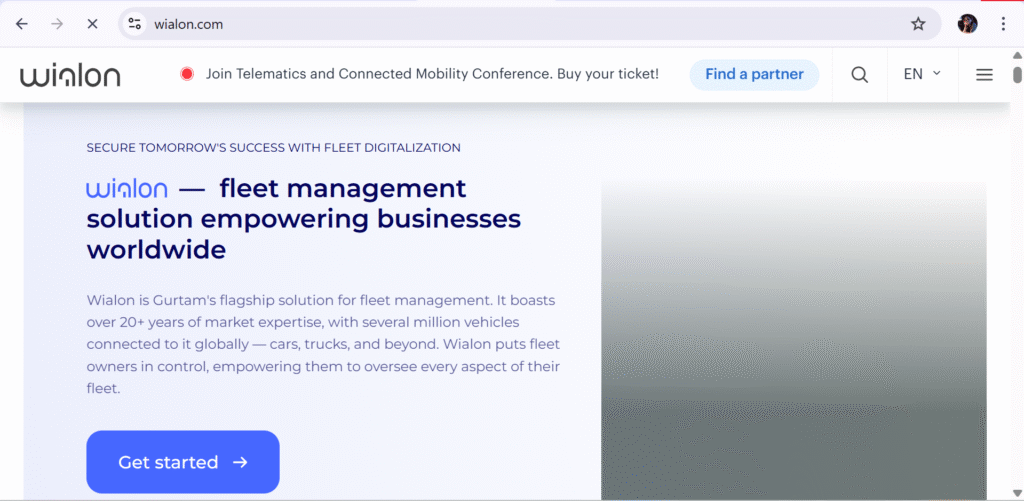Click the Find a partner button
Viewport: 1024px width, 501px height.
pyautogui.click(x=754, y=74)
